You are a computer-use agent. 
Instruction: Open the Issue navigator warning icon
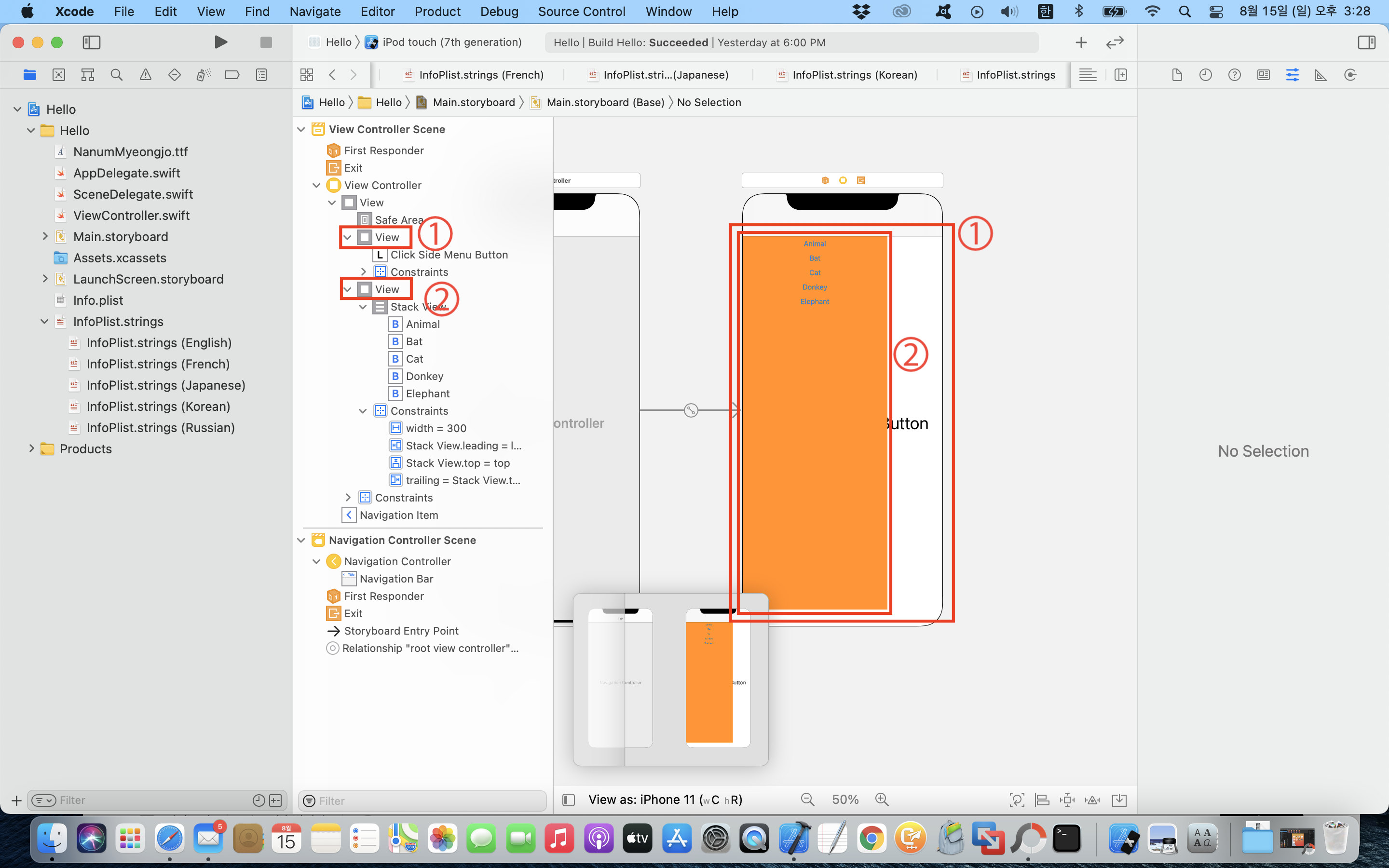coord(146,75)
